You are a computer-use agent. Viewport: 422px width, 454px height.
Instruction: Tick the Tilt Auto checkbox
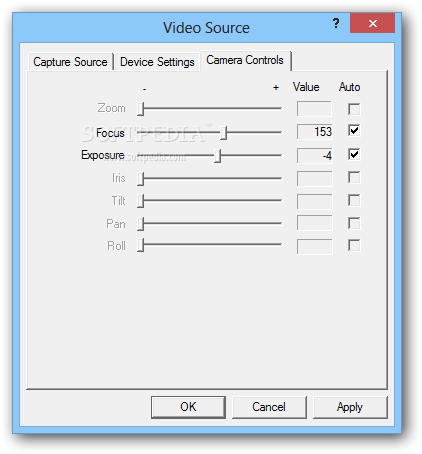[x=354, y=200]
